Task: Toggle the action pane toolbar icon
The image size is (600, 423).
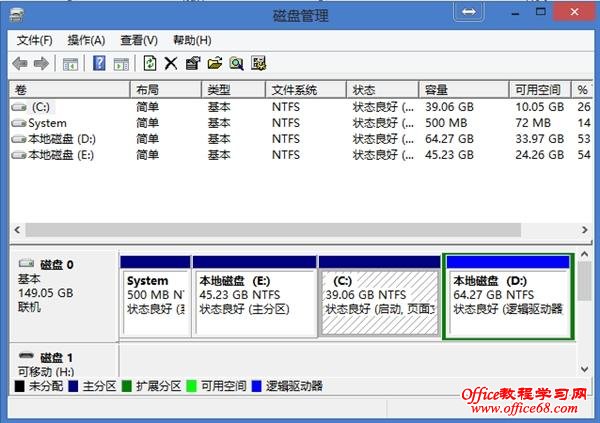Action: [x=121, y=64]
